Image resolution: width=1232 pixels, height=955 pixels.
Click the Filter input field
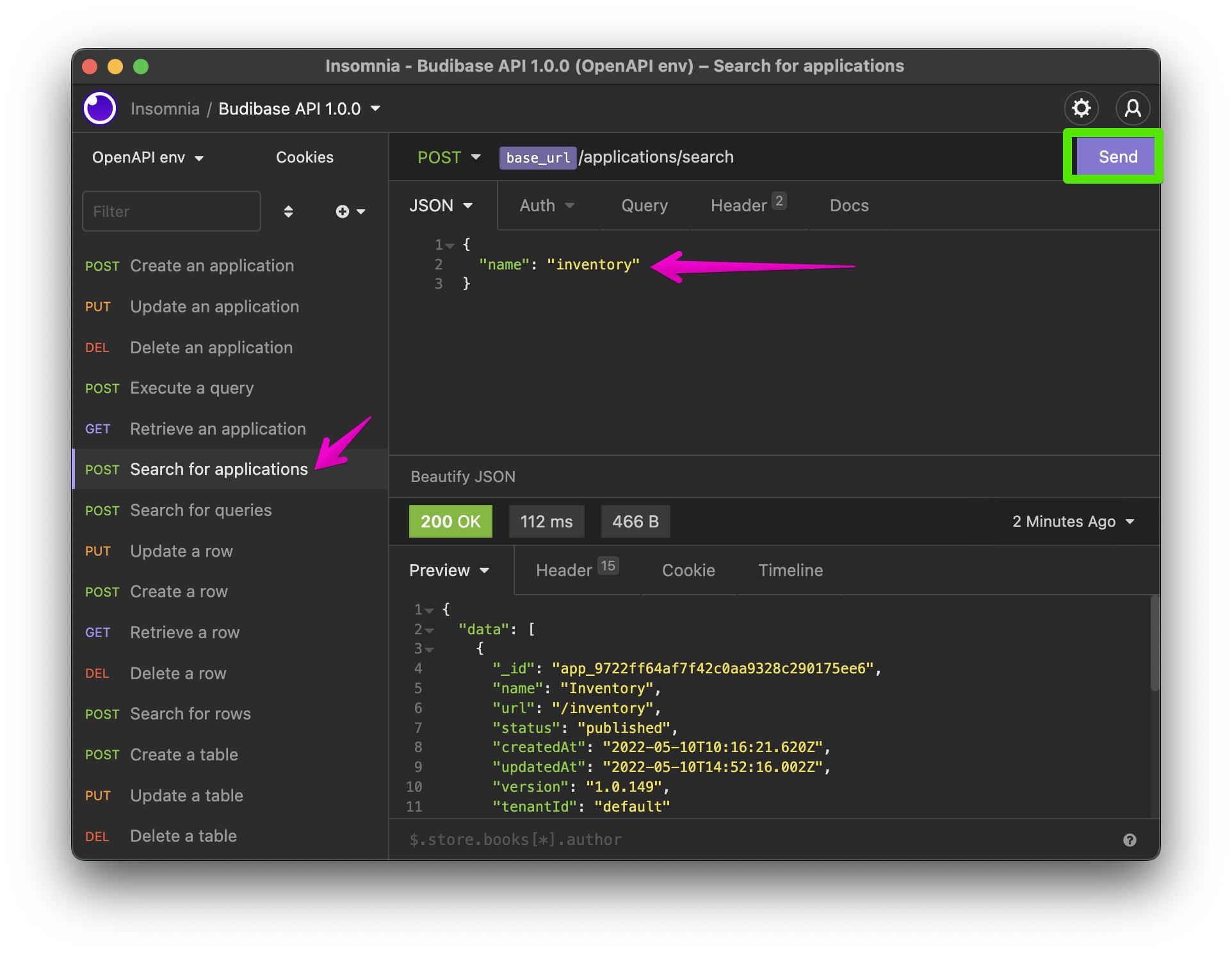[172, 211]
